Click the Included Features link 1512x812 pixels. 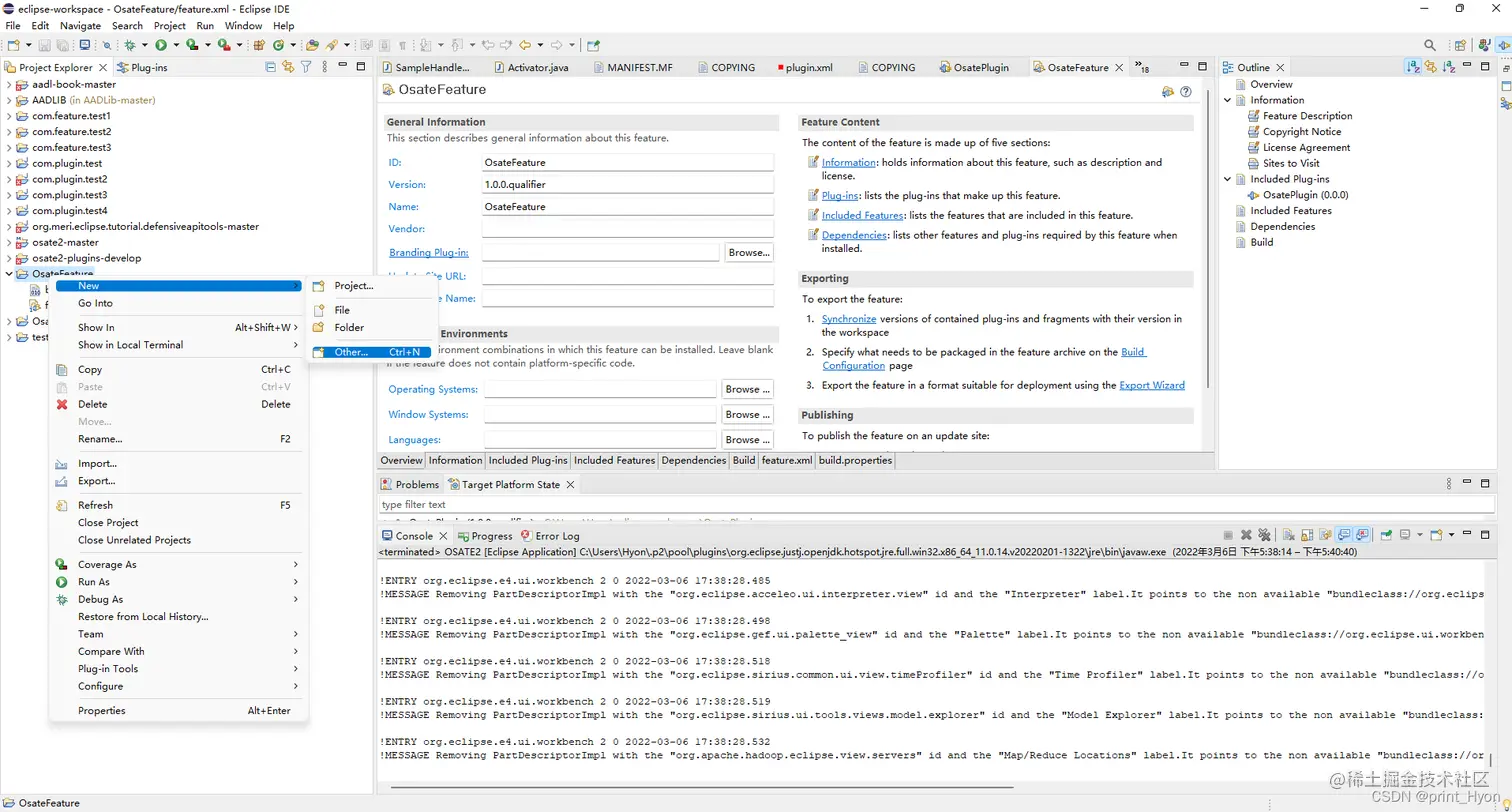862,215
